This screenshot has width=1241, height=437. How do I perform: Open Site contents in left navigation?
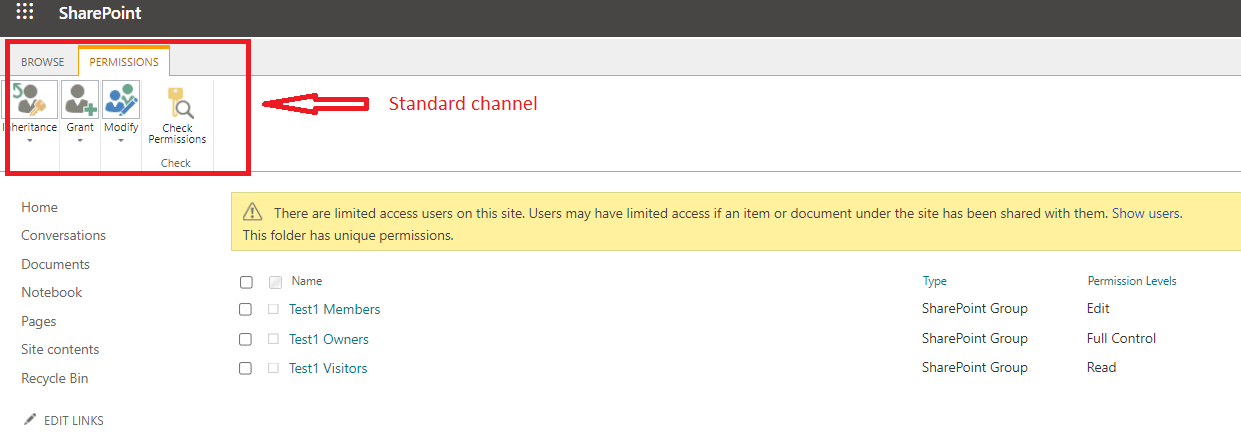(x=60, y=349)
